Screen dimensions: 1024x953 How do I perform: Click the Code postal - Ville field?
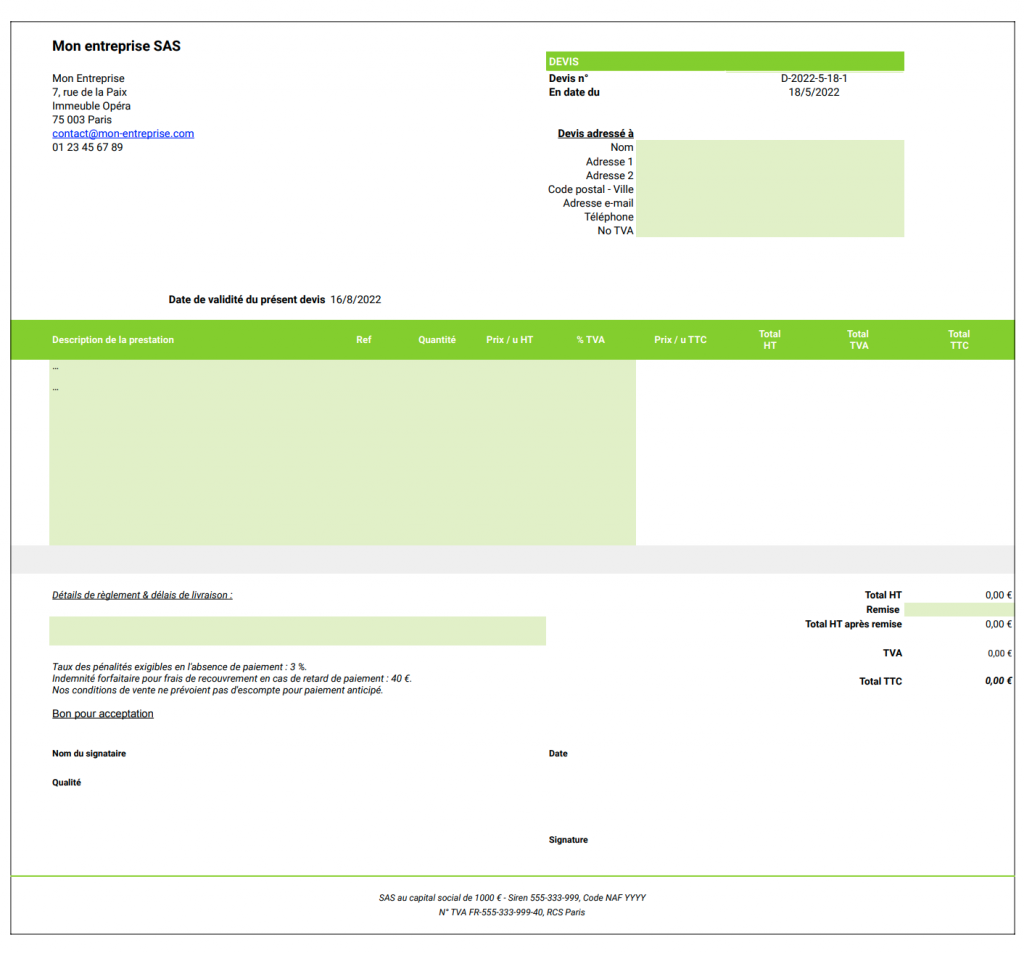pos(769,190)
